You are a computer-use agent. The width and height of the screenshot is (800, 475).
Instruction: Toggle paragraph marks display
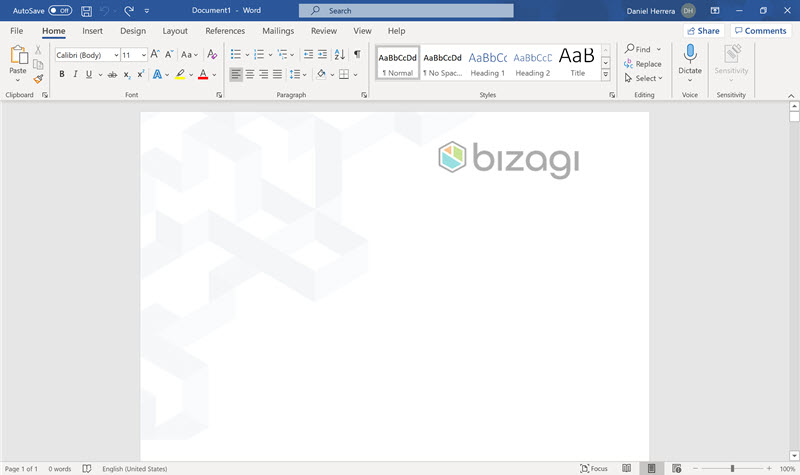pyautogui.click(x=357, y=54)
